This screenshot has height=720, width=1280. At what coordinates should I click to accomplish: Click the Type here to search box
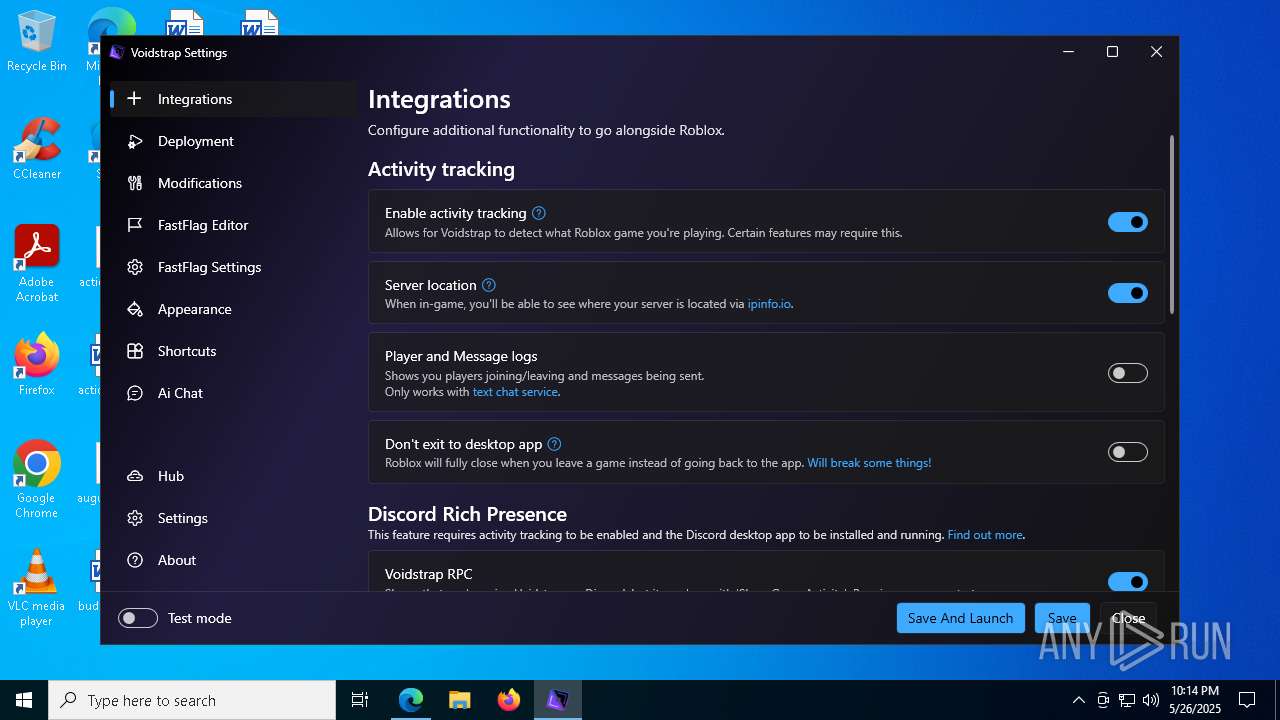(x=192, y=700)
